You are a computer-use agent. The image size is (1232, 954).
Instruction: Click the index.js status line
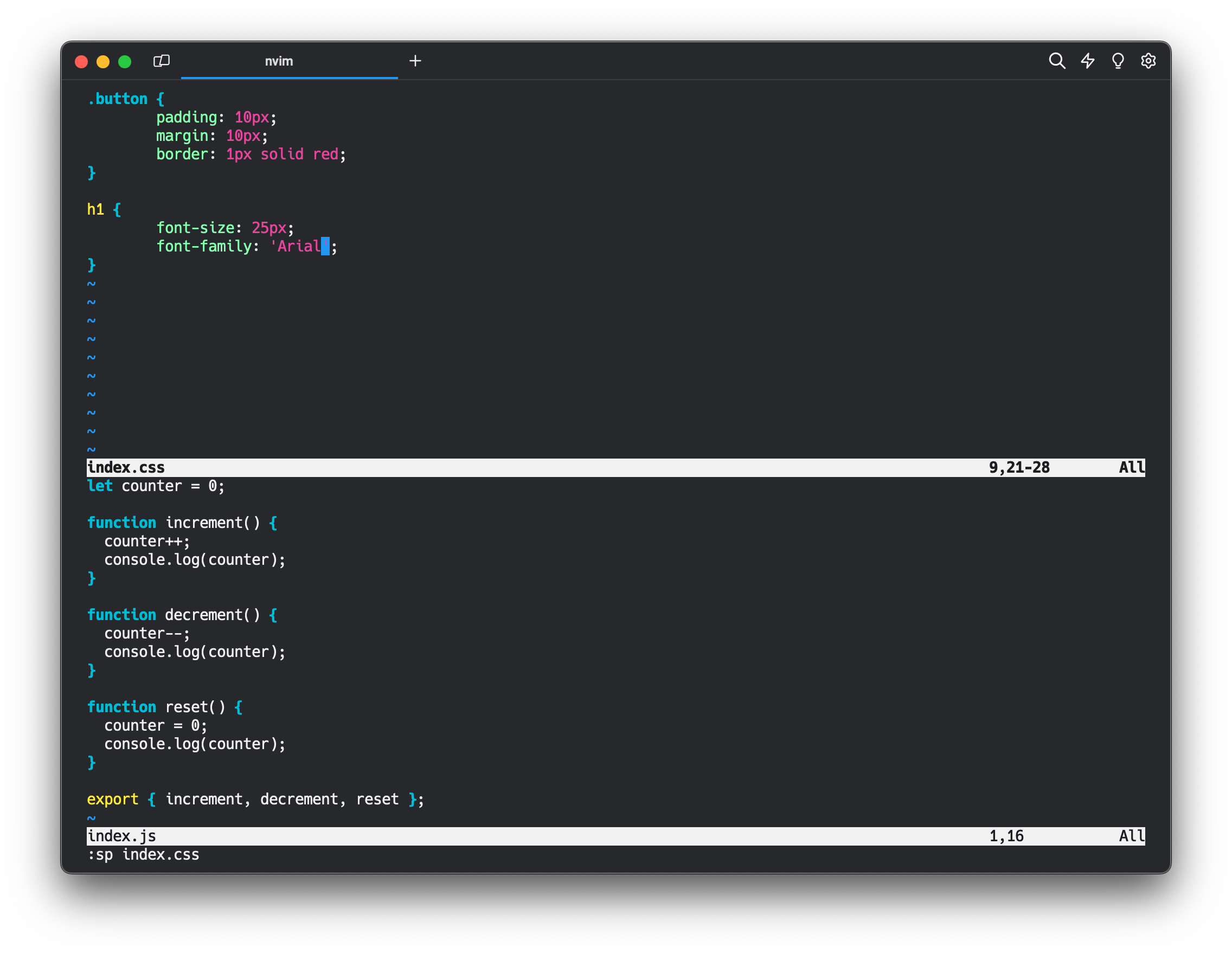pos(122,836)
